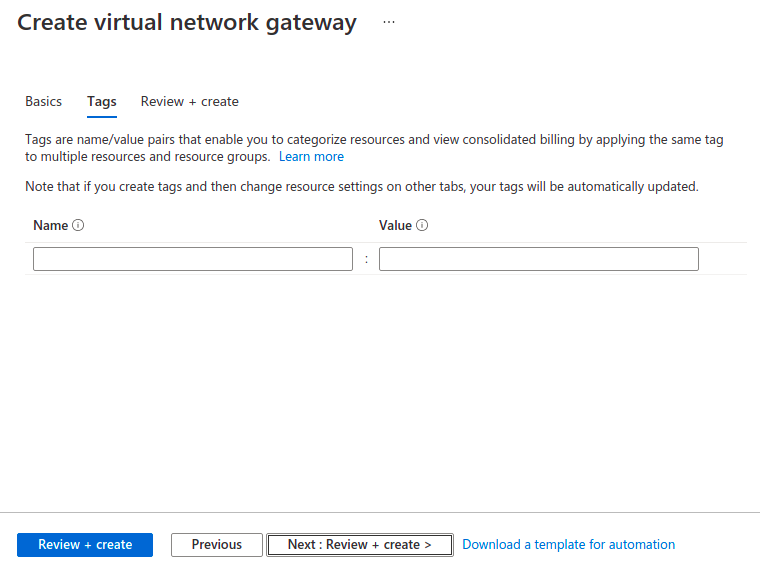Switch to the Basics tab
This screenshot has width=760, height=570.
[x=43, y=101]
